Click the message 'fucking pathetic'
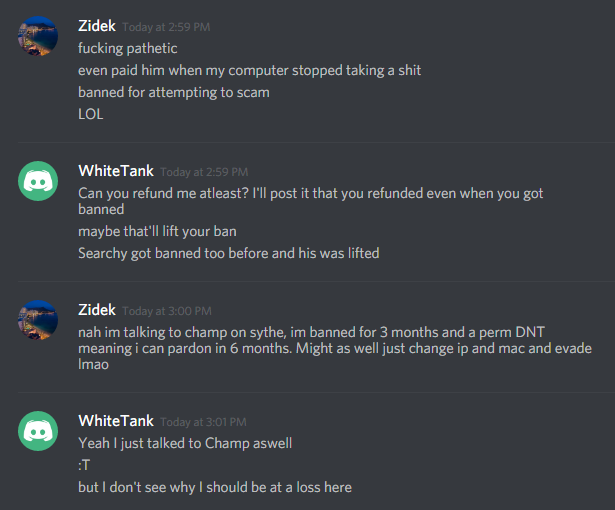 (x=127, y=49)
